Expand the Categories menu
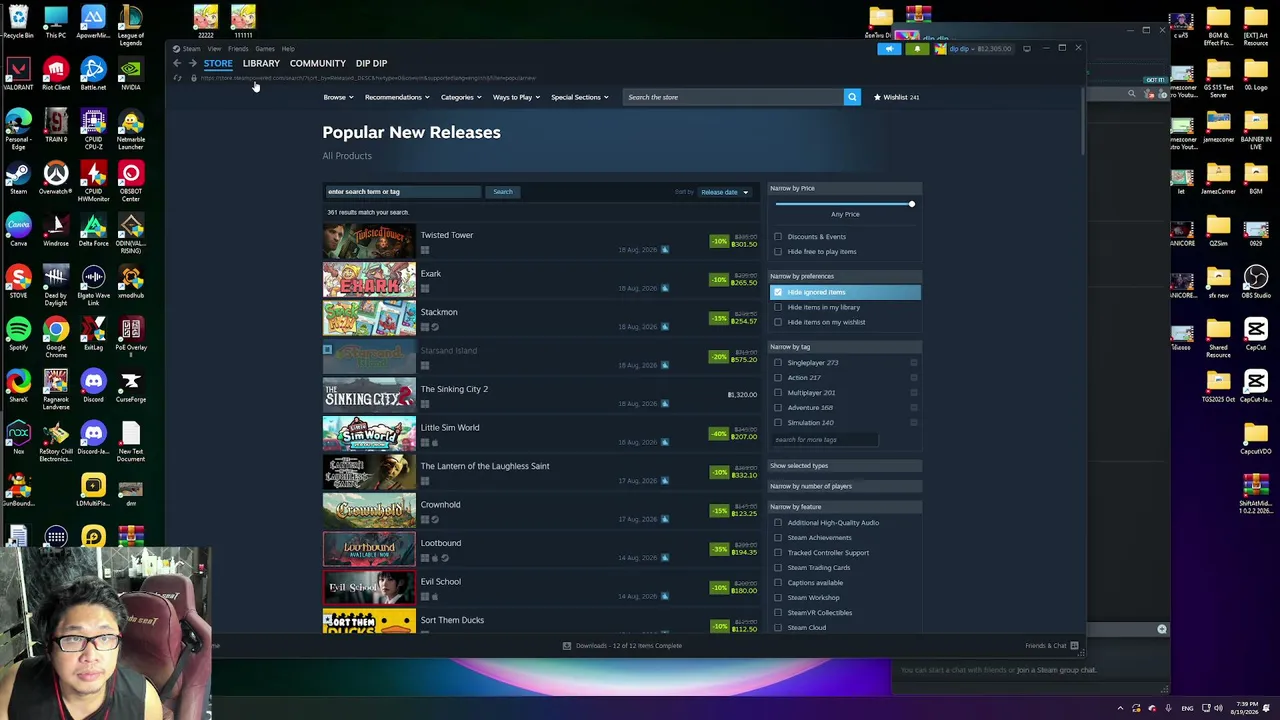Viewport: 1280px width, 720px height. [x=461, y=97]
